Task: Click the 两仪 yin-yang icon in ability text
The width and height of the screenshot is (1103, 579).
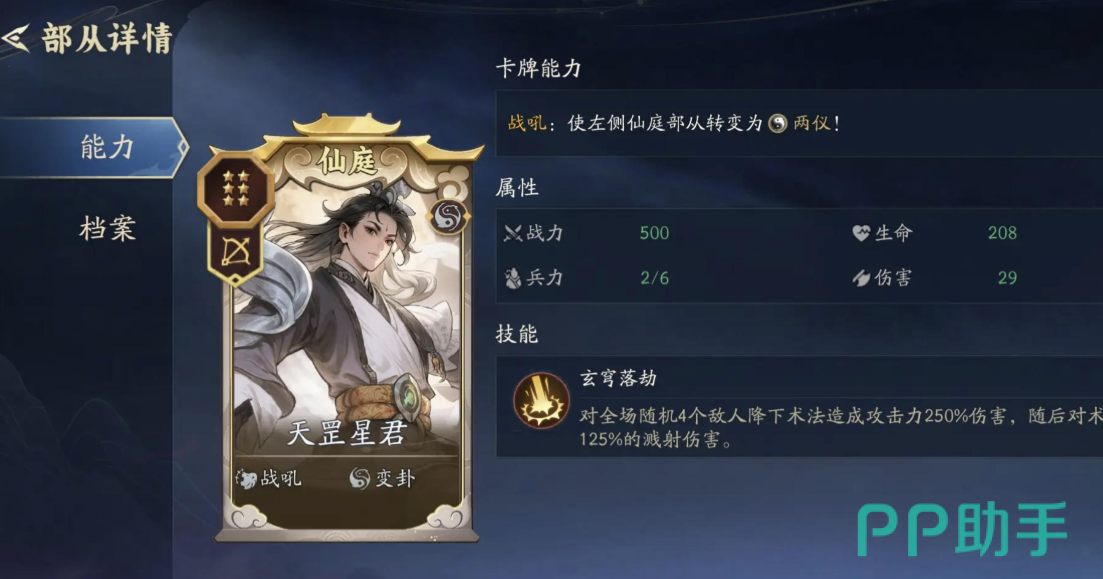Action: (x=777, y=124)
